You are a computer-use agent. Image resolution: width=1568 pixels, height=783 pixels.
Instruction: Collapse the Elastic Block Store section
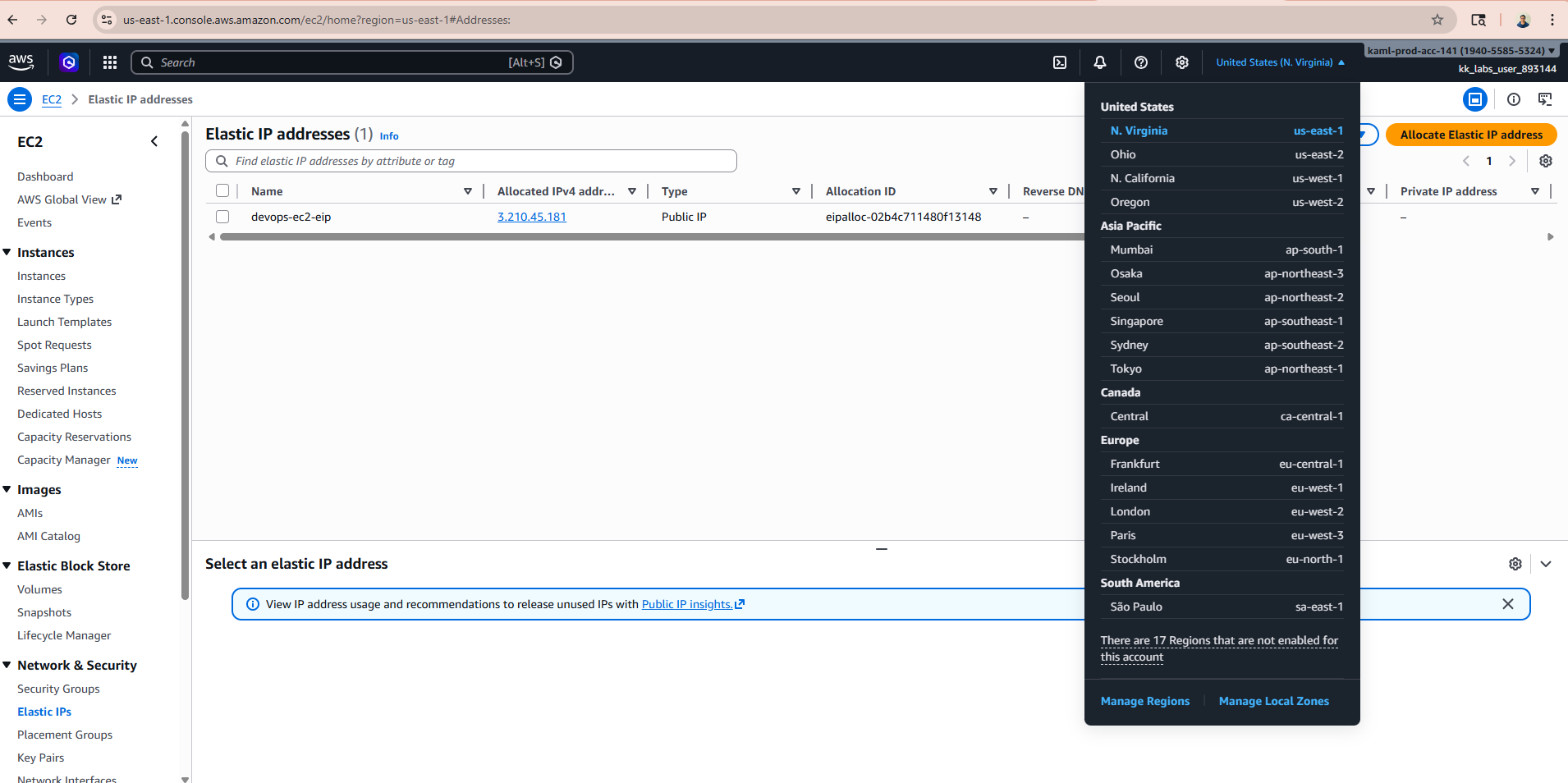[7, 565]
